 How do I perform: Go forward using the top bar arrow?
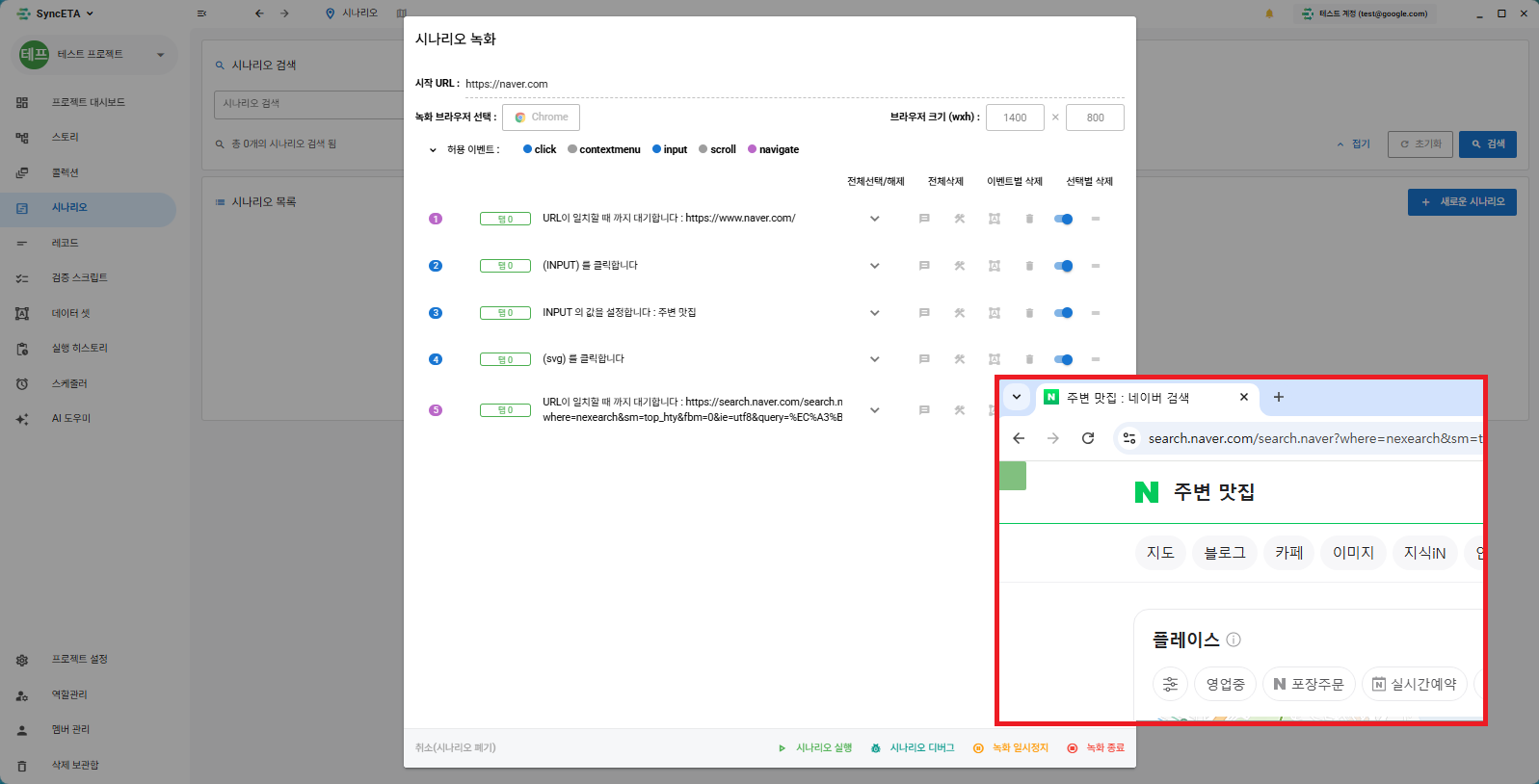coord(284,13)
